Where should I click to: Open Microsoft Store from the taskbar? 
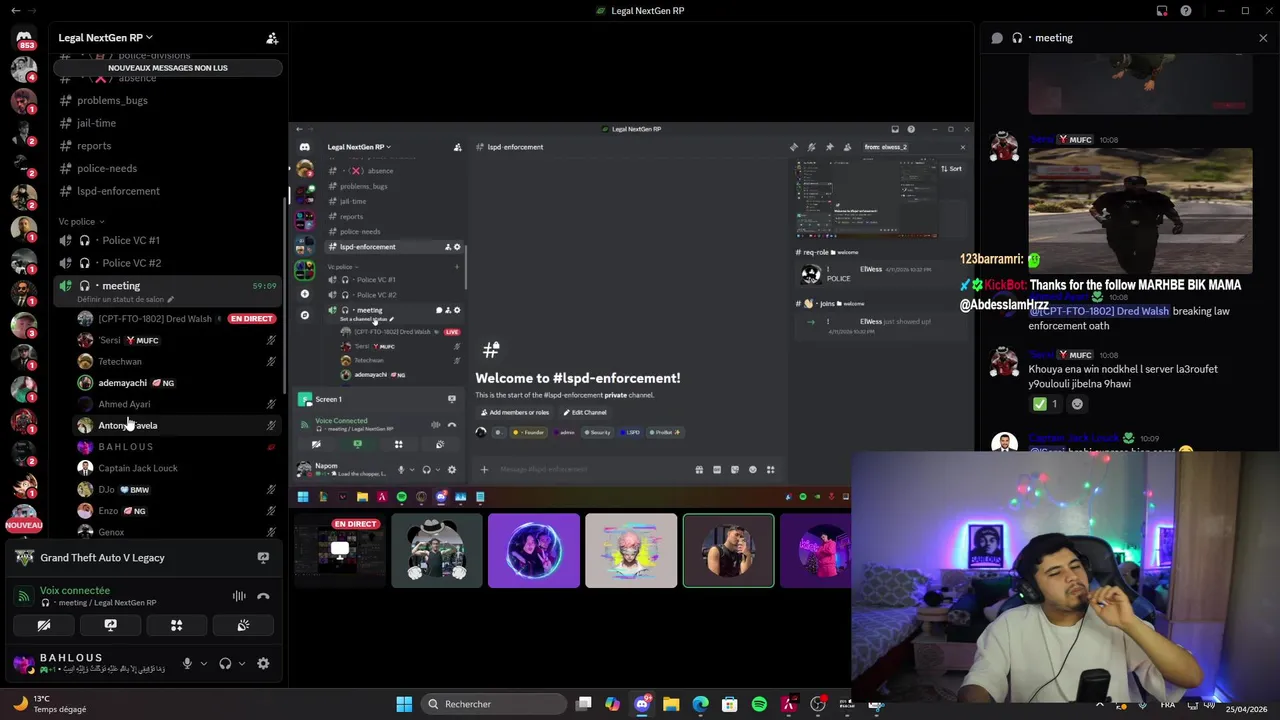[x=730, y=704]
